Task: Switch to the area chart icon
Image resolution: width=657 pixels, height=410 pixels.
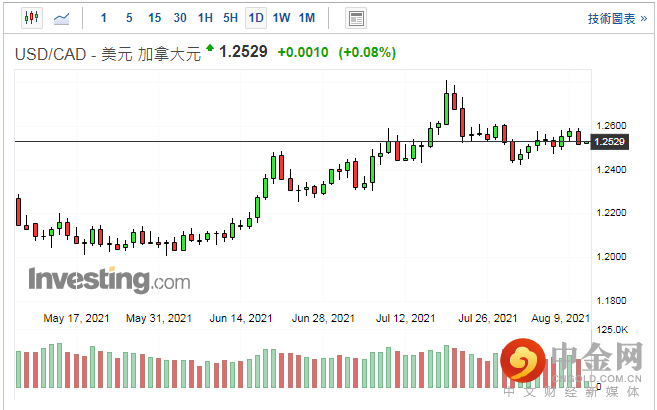Action: click(x=62, y=18)
